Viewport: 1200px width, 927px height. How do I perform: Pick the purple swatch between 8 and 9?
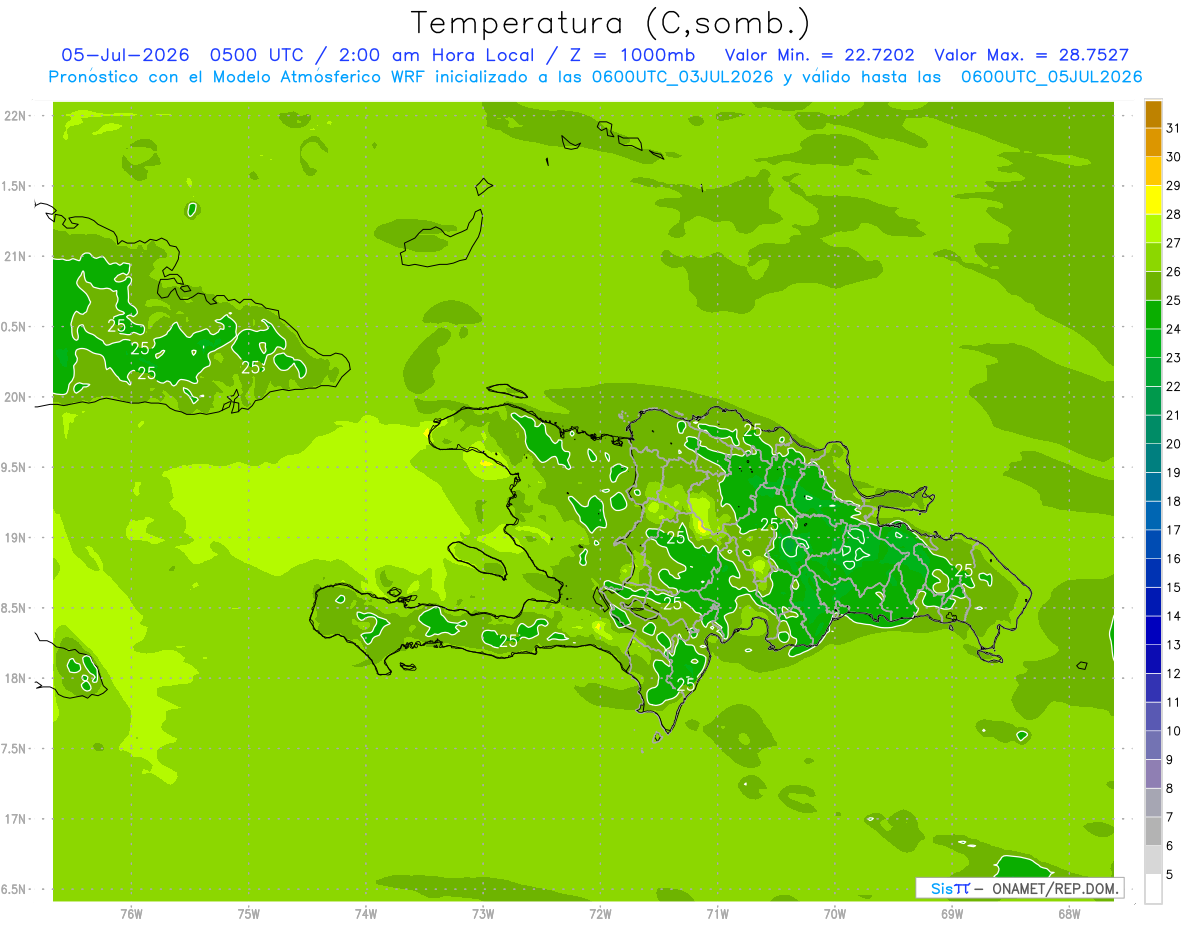tap(1153, 774)
